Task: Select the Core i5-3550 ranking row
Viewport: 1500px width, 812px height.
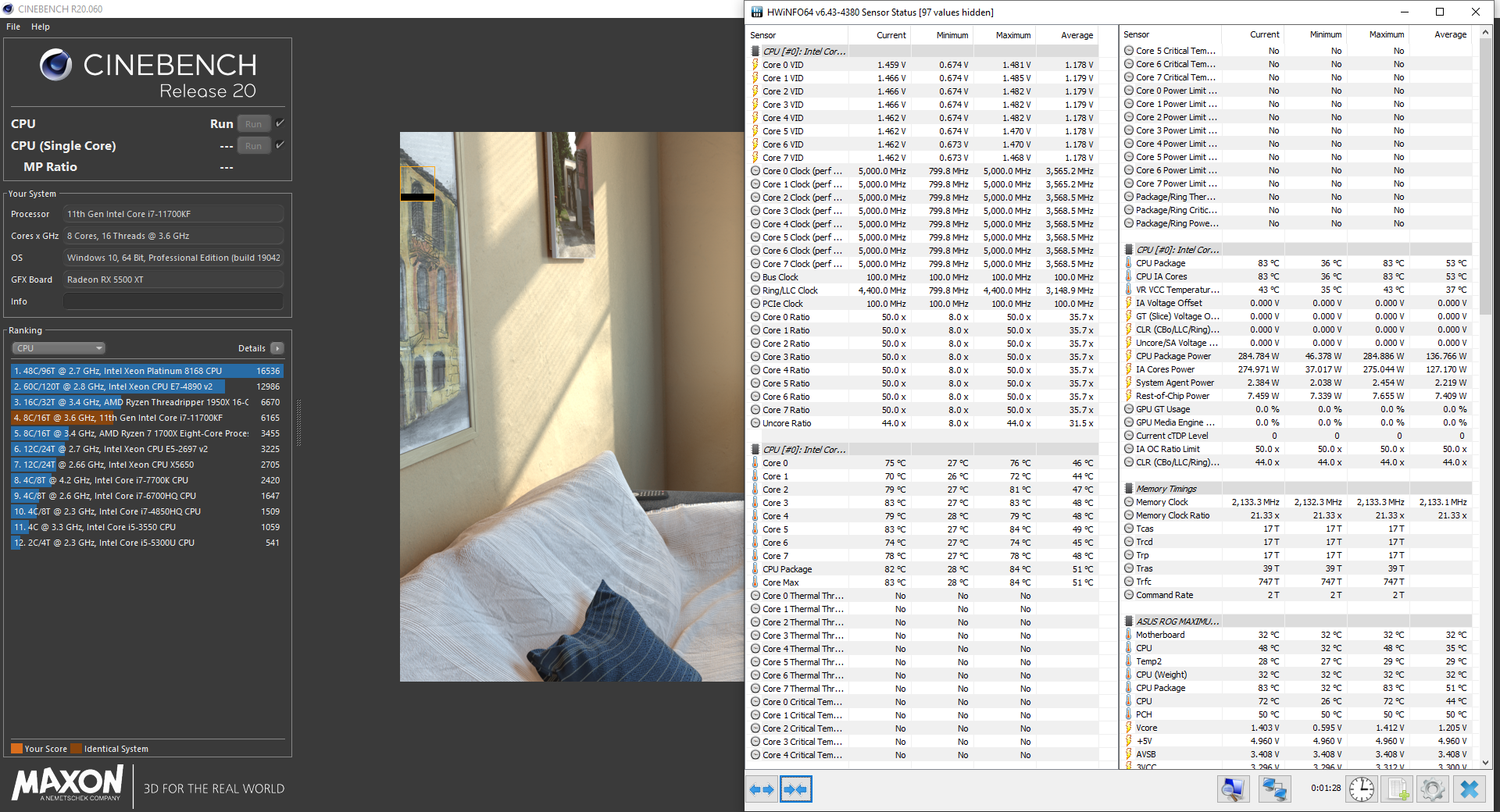Action: (147, 527)
